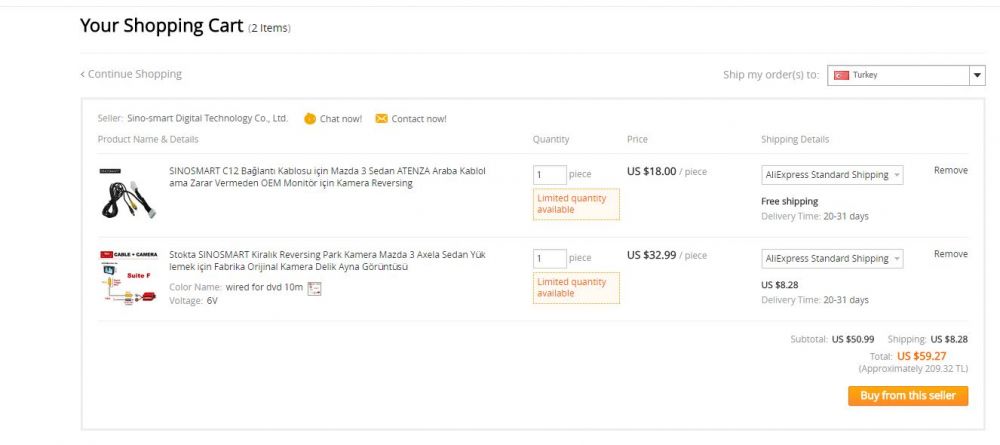
Task: Click Approximately 209.32 TL text
Action: pos(913,368)
